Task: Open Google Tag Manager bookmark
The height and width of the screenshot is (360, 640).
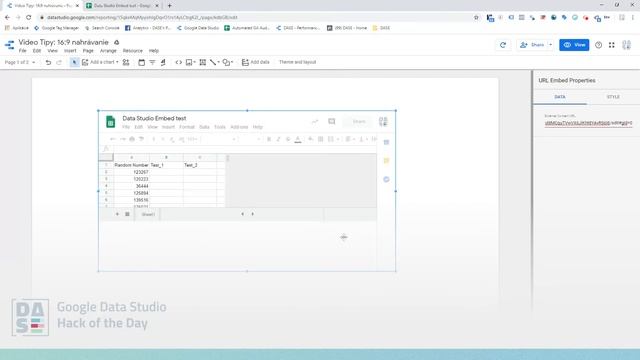Action: [56, 28]
